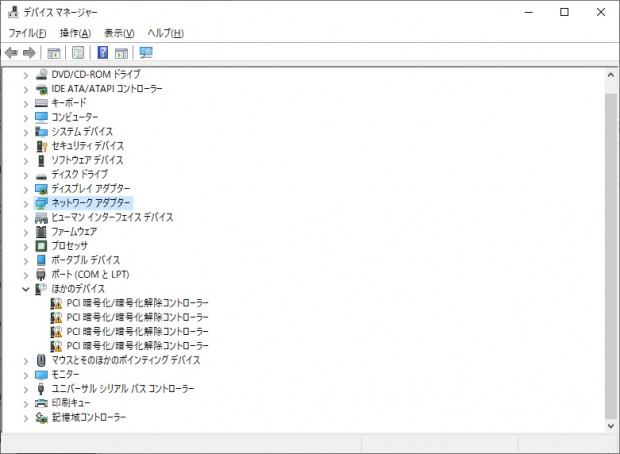This screenshot has height=454, width=620.
Task: Click the プロセッサ icon
Action: [41, 246]
